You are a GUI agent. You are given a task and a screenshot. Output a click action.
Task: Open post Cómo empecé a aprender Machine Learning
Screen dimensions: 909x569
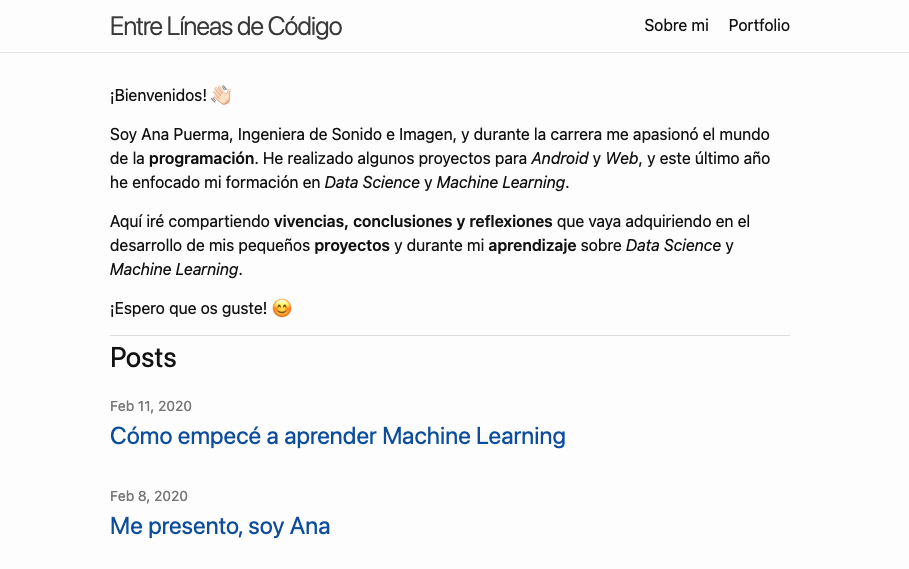tap(337, 436)
